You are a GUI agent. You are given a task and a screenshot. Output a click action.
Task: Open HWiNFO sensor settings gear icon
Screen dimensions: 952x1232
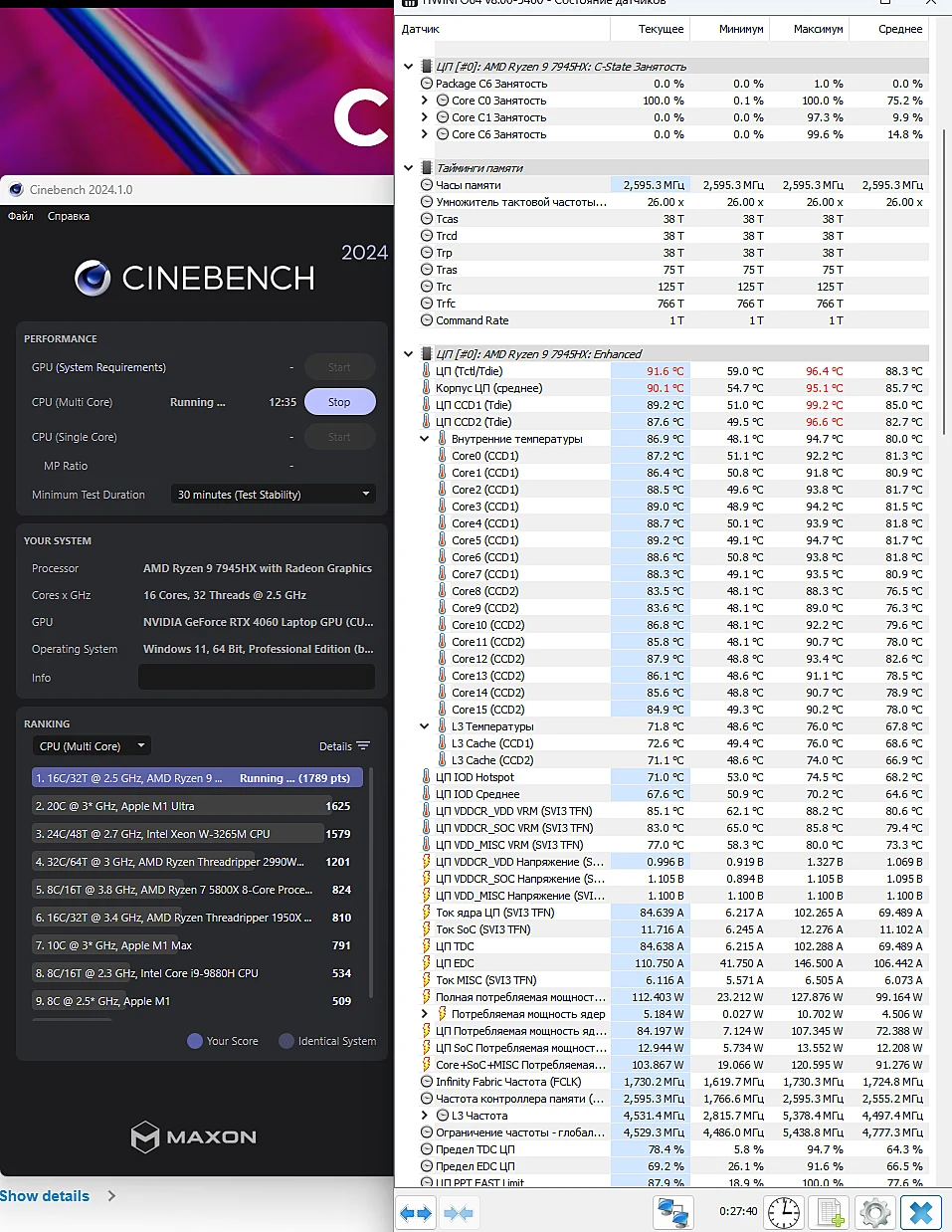[x=875, y=1213]
